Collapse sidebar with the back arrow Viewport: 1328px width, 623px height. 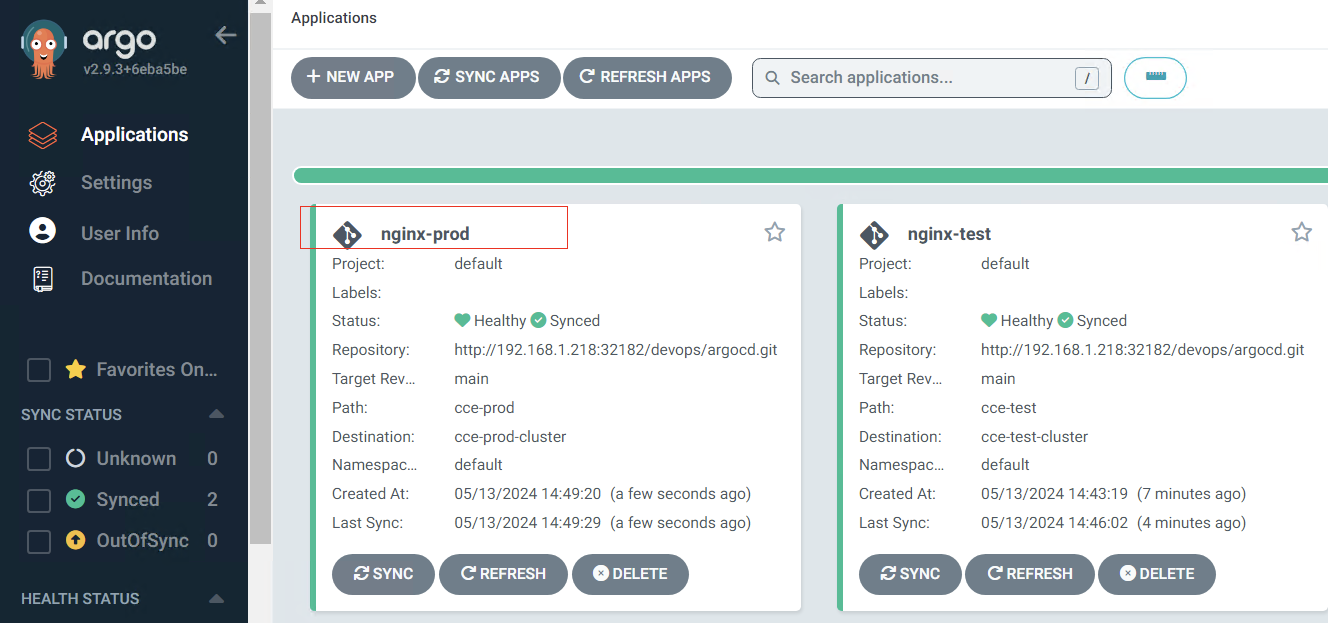pos(226,35)
